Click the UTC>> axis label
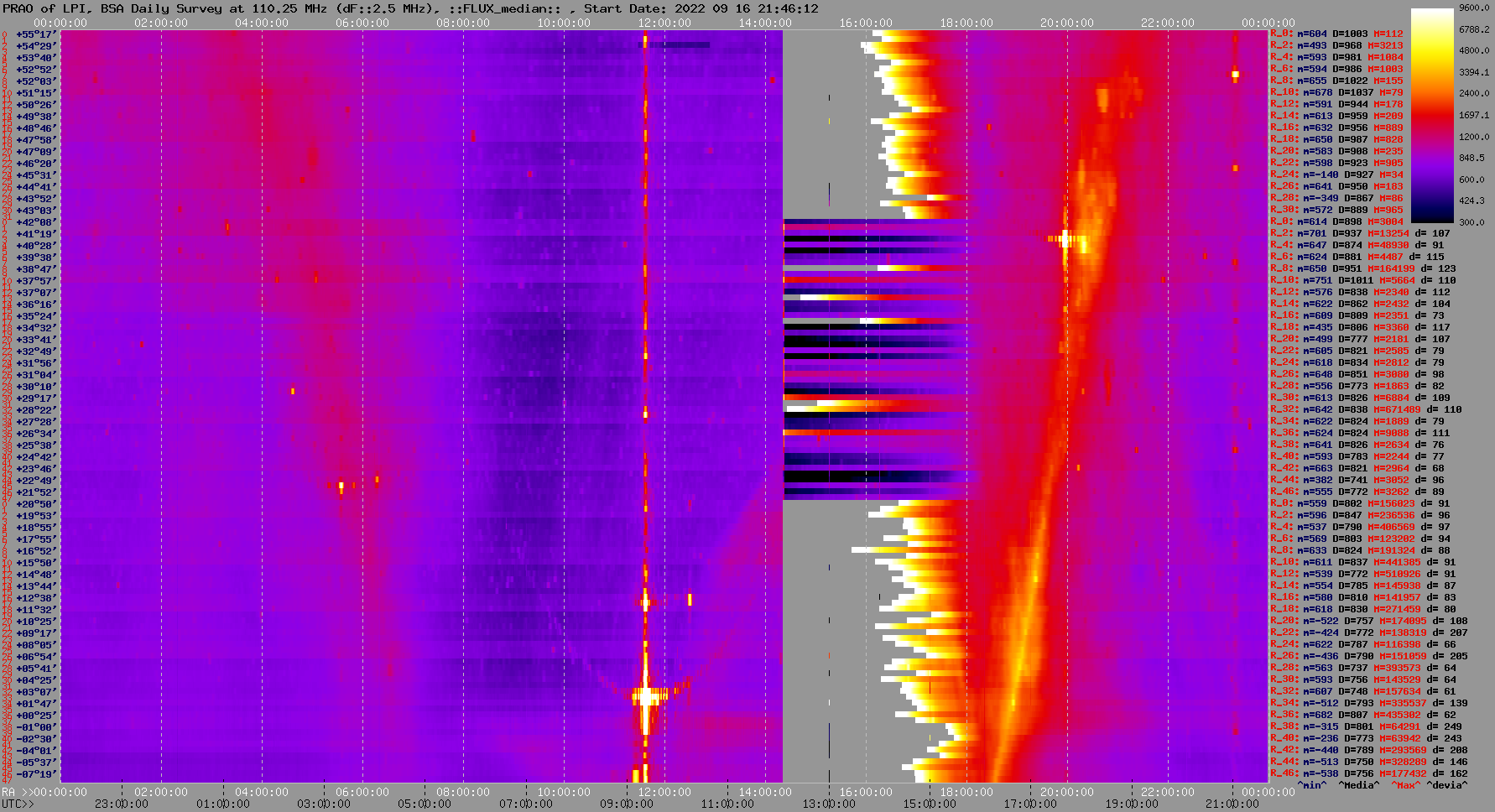The image size is (1495, 812). click(x=18, y=804)
